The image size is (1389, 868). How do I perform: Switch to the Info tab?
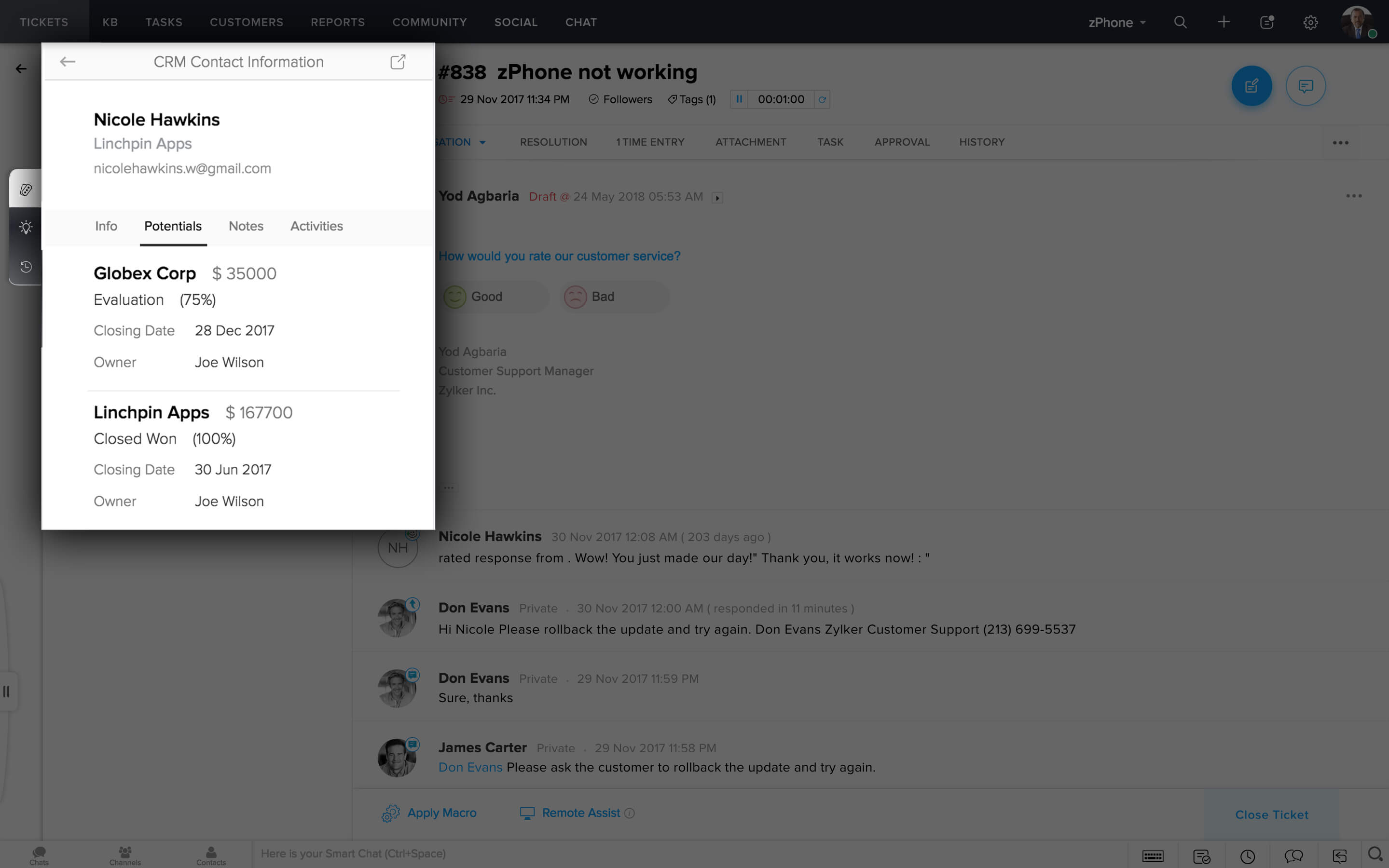pyautogui.click(x=106, y=226)
